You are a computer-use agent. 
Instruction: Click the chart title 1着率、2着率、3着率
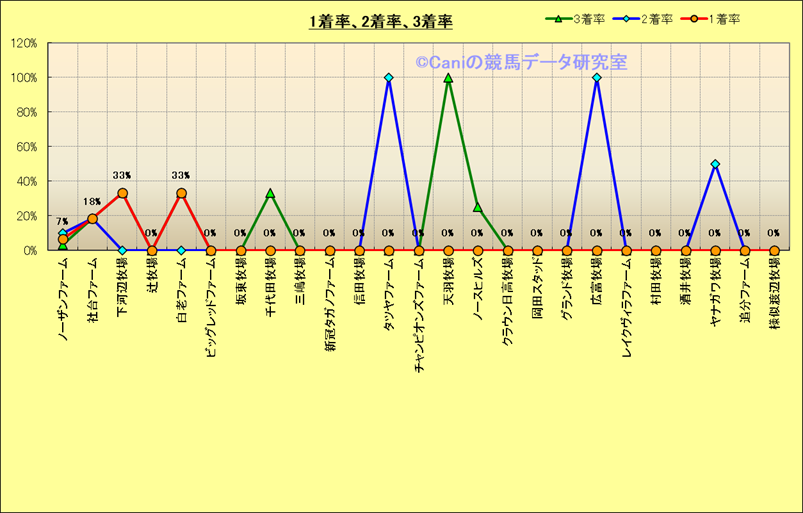(x=380, y=20)
